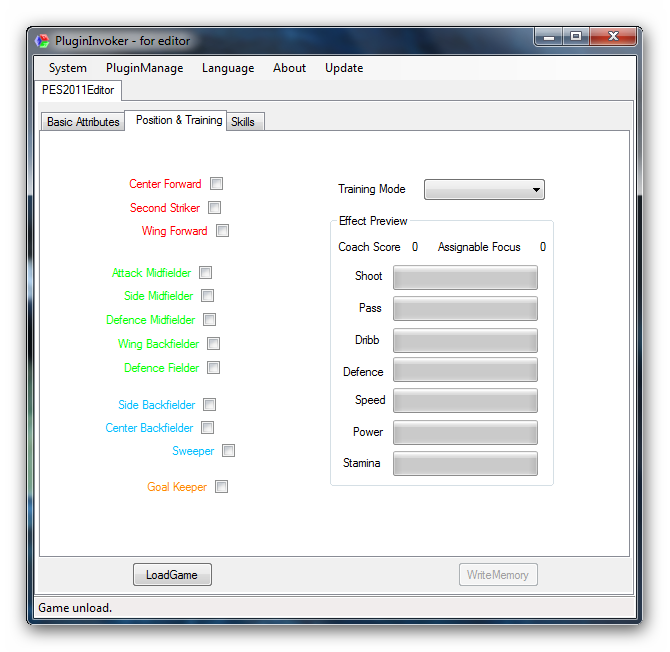Image resolution: width=670 pixels, height=652 pixels.
Task: Click the Dribb progress bar
Action: [465, 341]
